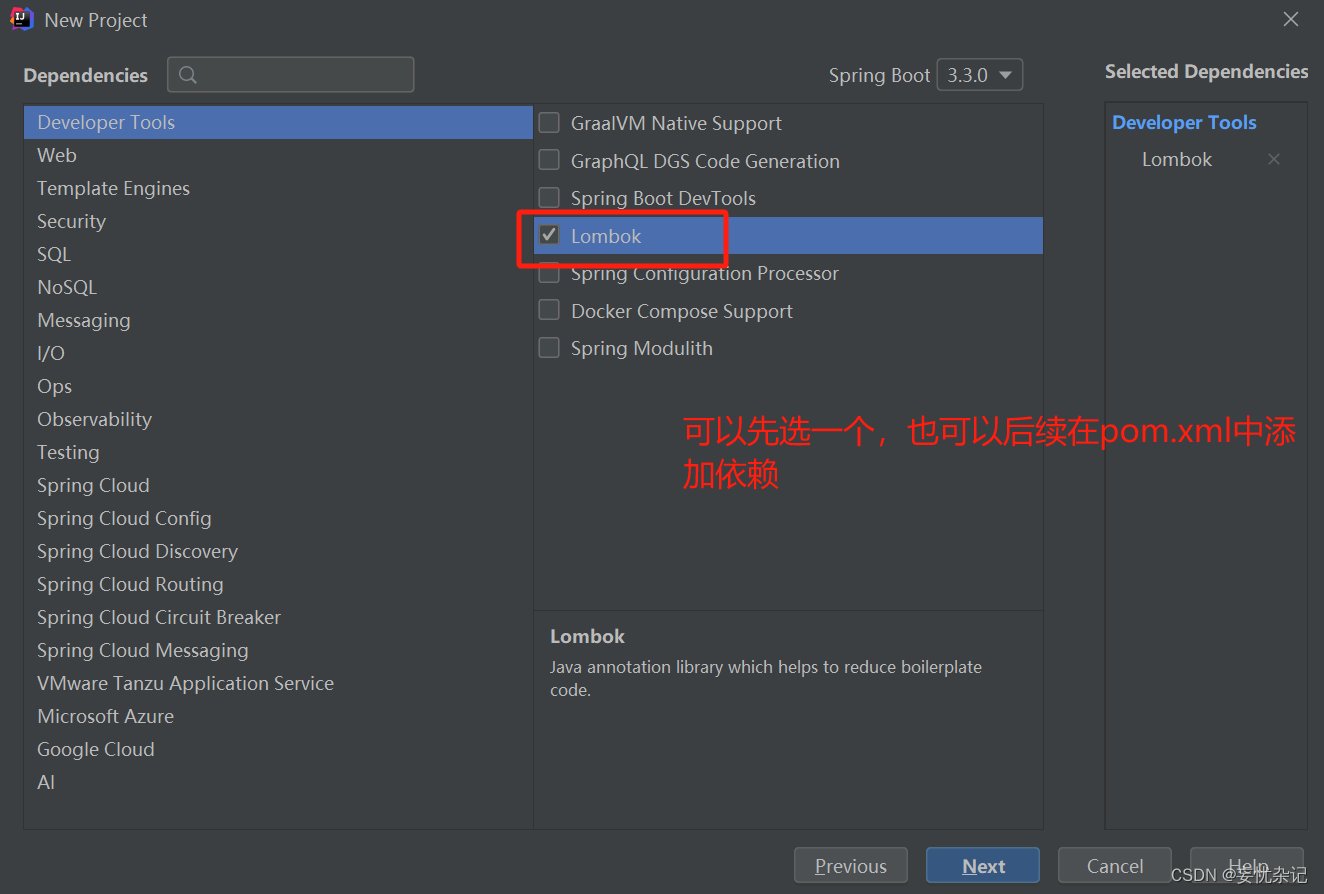Select the Testing category

click(278, 452)
